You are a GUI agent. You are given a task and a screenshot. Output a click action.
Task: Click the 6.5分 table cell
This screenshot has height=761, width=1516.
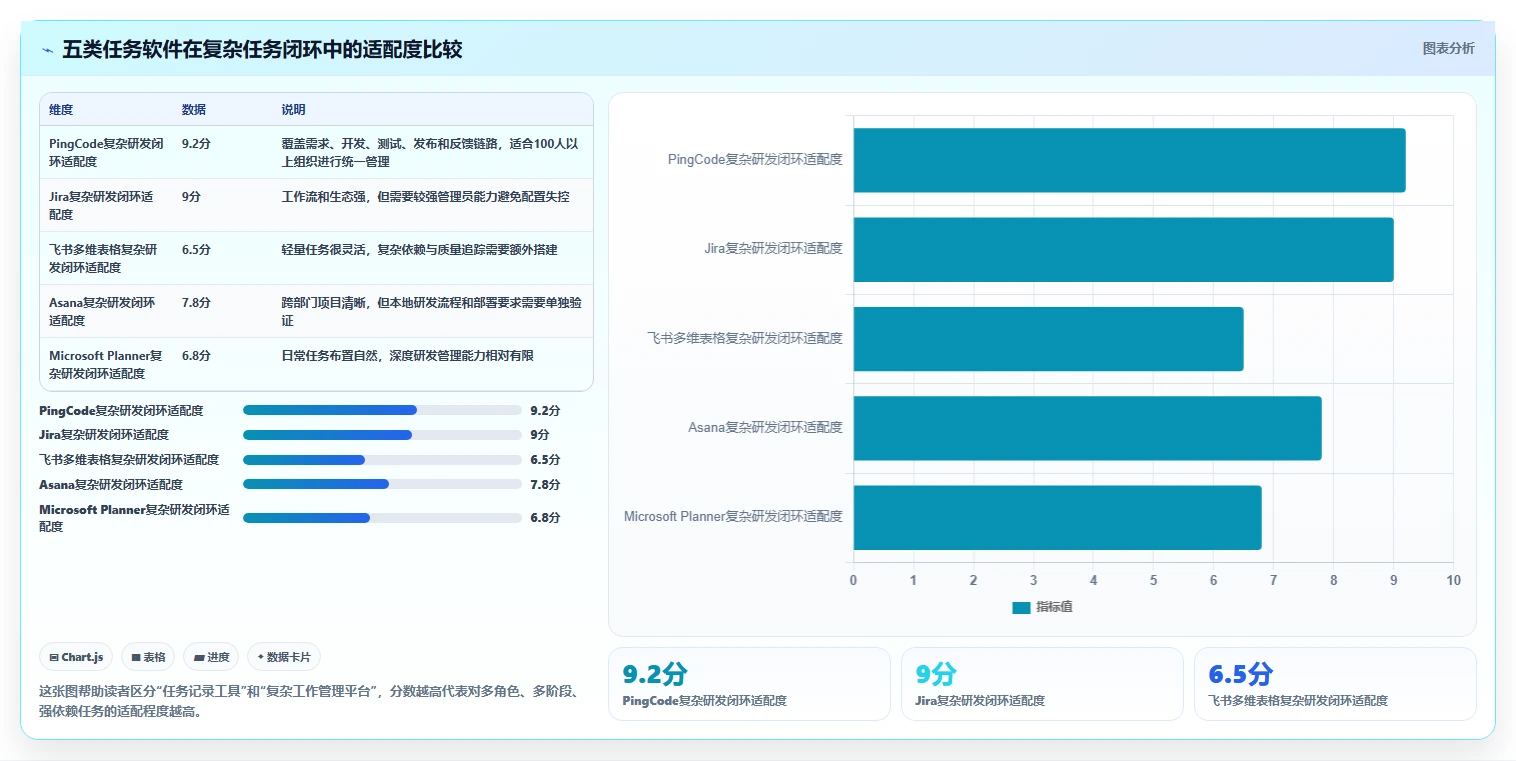pos(196,250)
